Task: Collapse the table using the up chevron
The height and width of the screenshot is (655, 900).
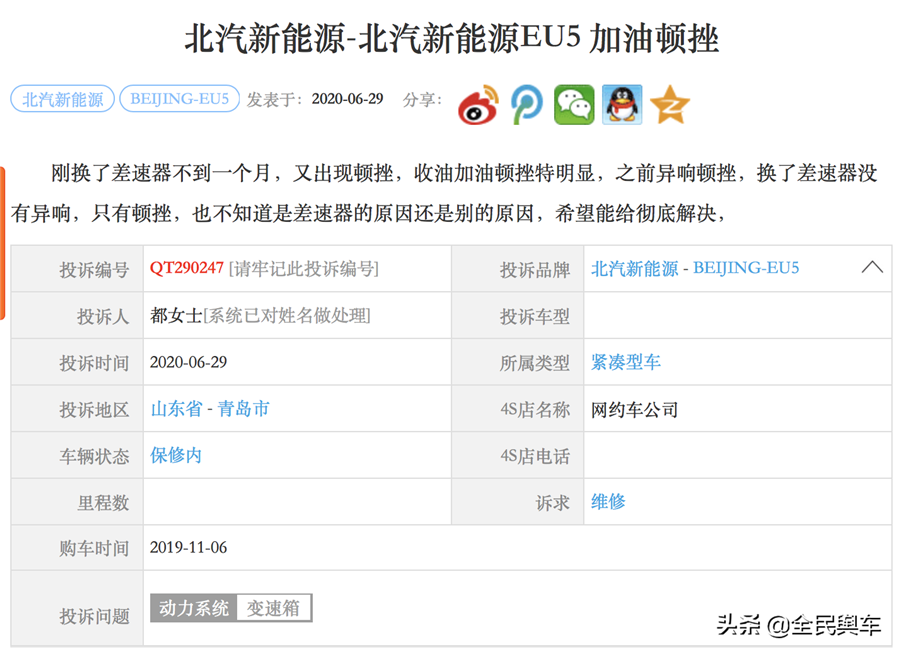Action: click(872, 267)
